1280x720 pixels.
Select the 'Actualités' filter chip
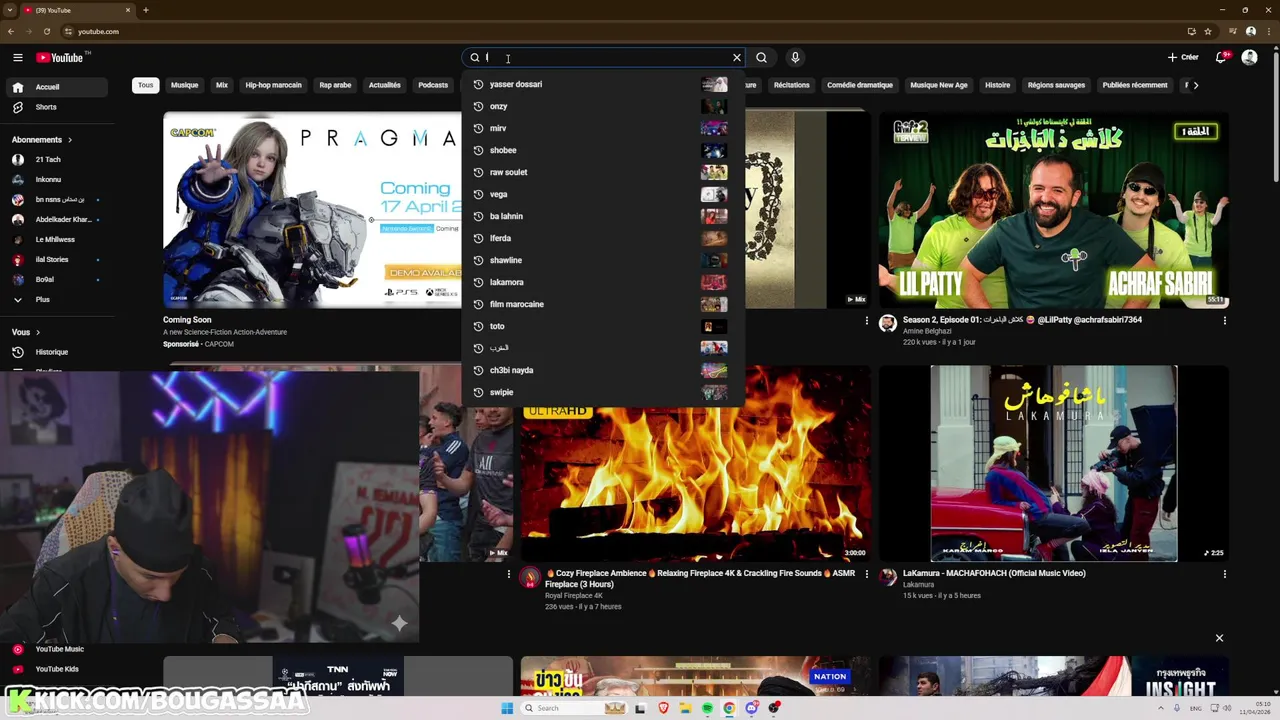pos(385,85)
